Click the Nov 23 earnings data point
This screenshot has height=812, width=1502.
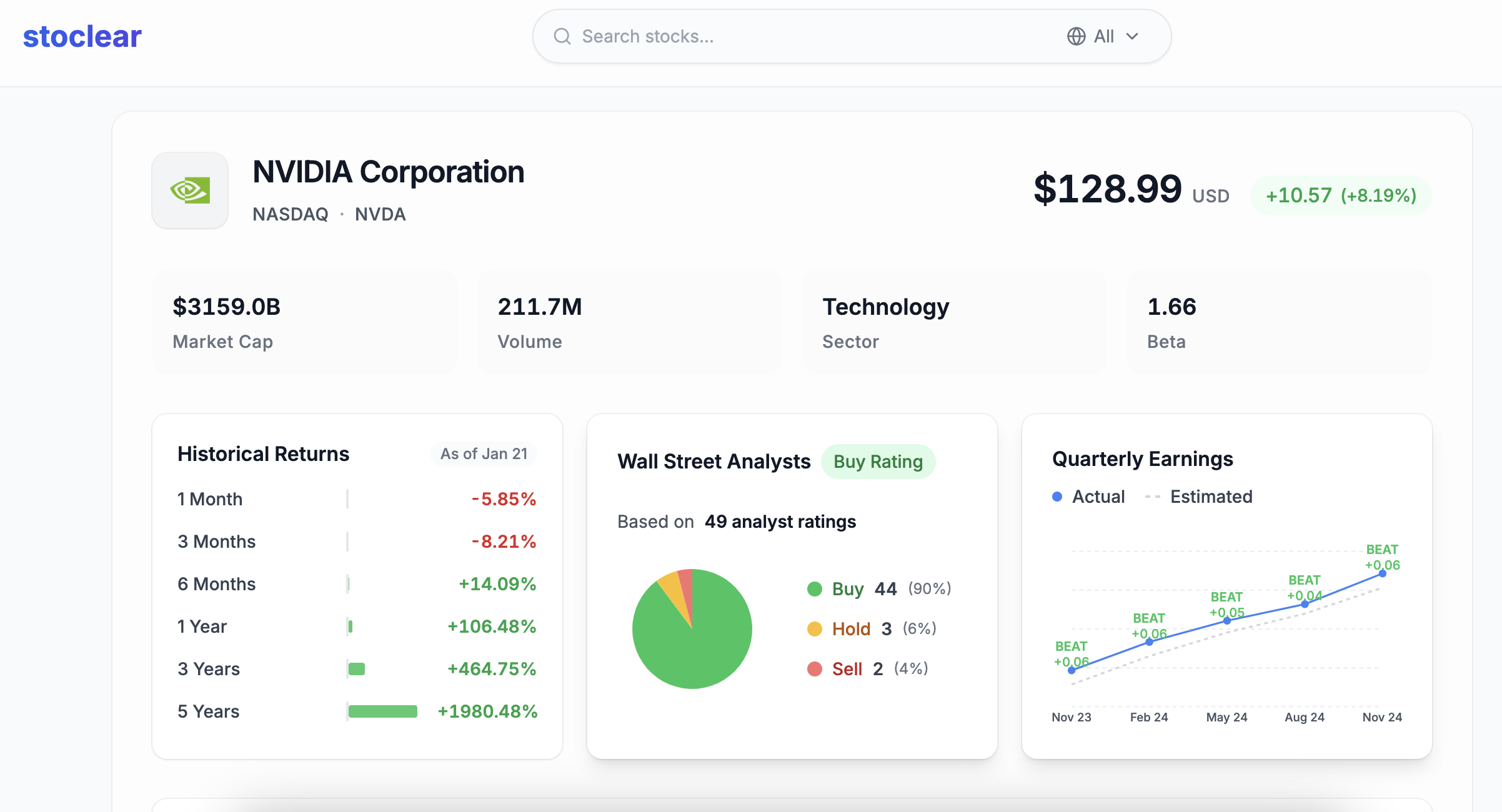tap(1072, 670)
